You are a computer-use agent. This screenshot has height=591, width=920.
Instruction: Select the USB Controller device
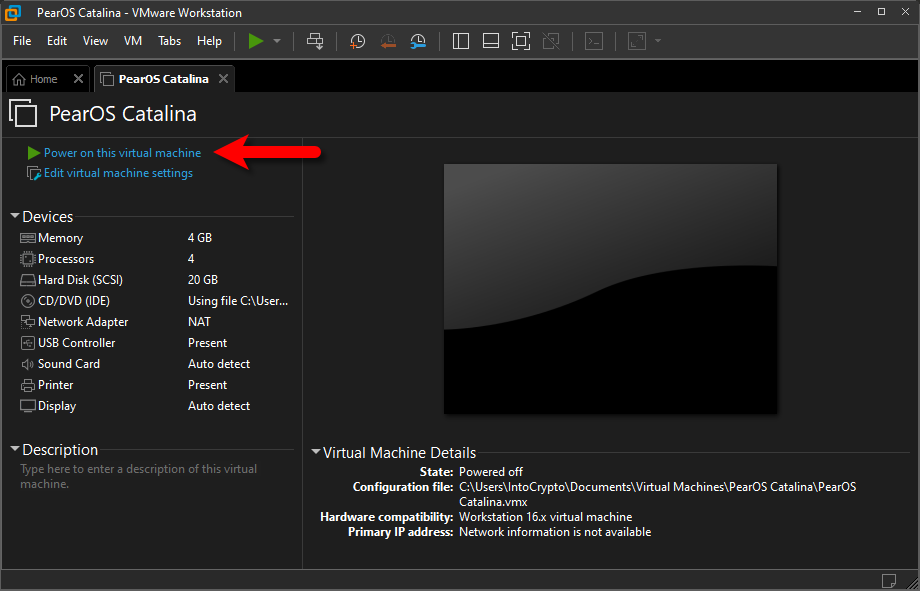[156, 343]
